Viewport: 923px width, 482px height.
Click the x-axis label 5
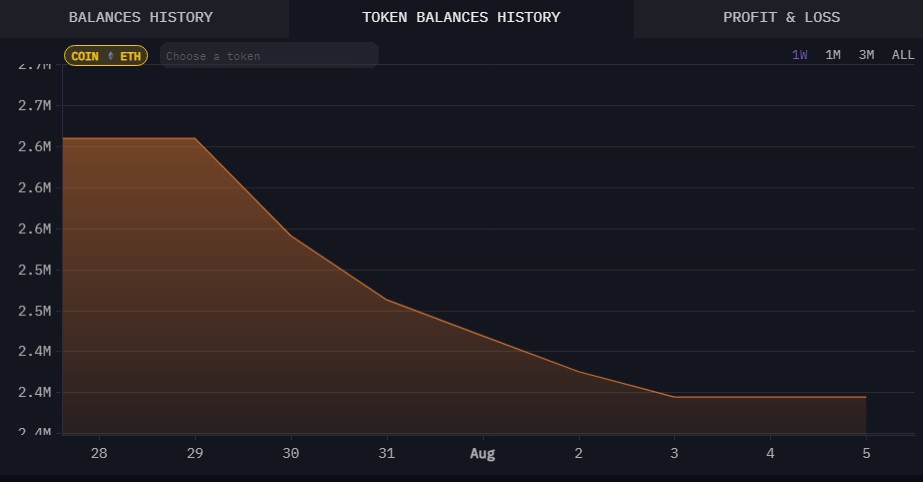pyautogui.click(x=866, y=453)
